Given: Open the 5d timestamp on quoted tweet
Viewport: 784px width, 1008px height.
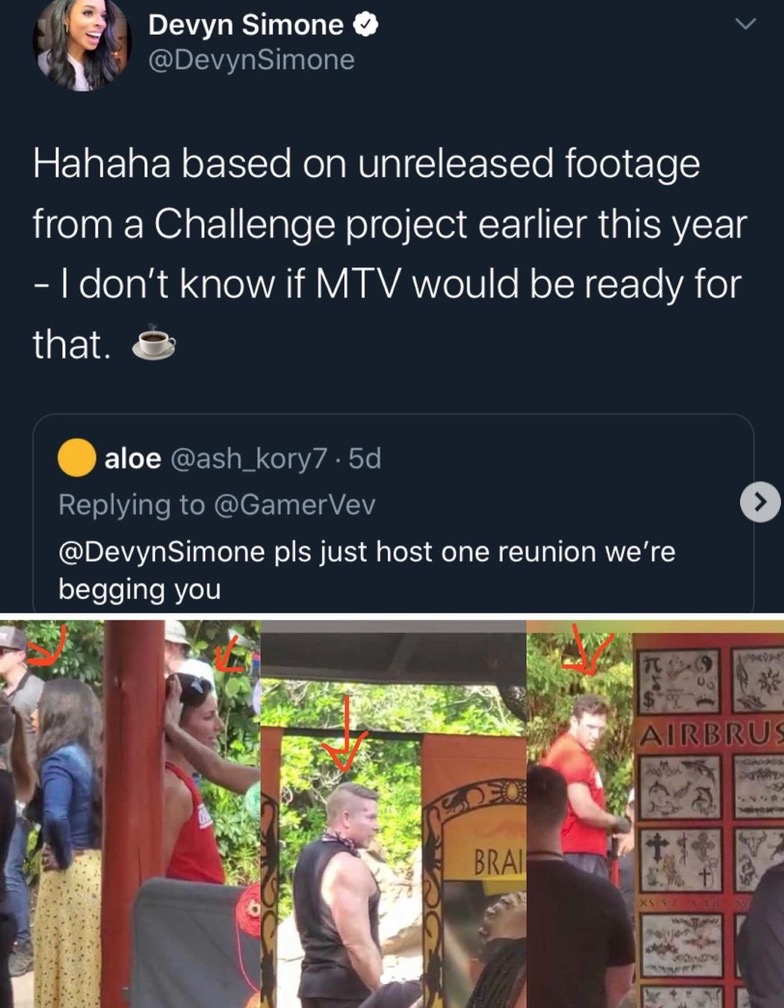Looking at the screenshot, I should (x=365, y=459).
